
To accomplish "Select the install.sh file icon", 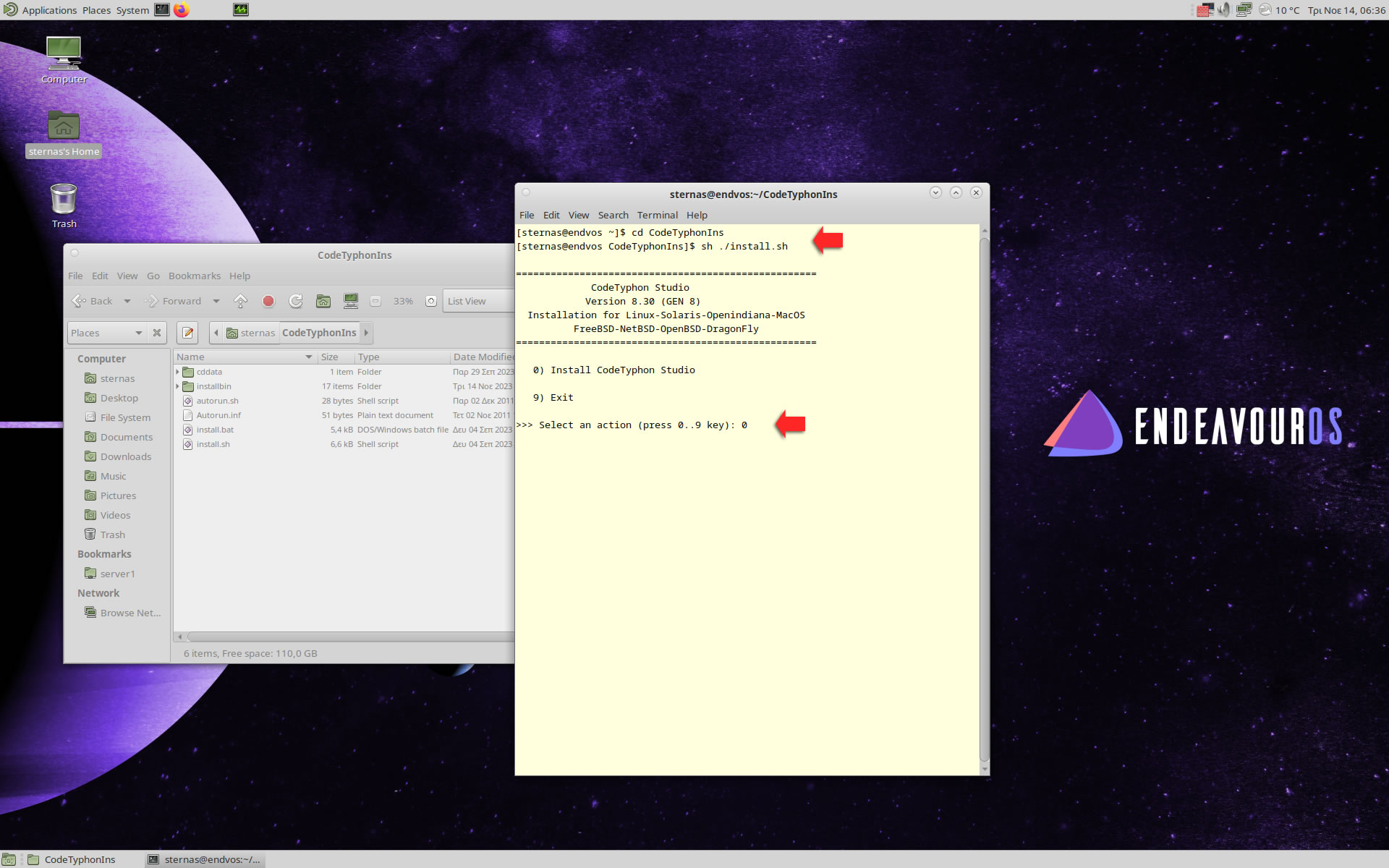I will tap(187, 444).
